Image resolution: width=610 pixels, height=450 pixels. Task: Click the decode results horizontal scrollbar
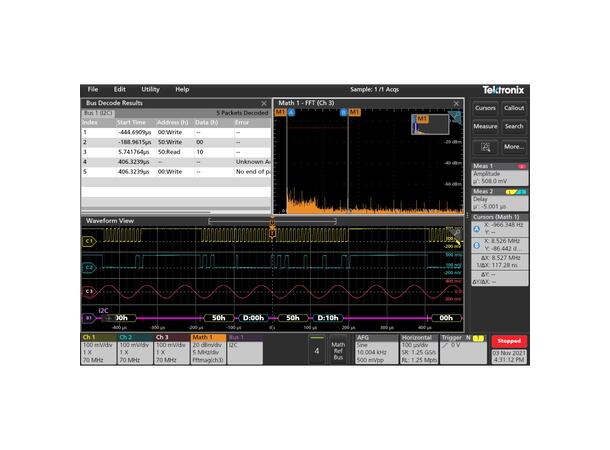click(x=146, y=212)
